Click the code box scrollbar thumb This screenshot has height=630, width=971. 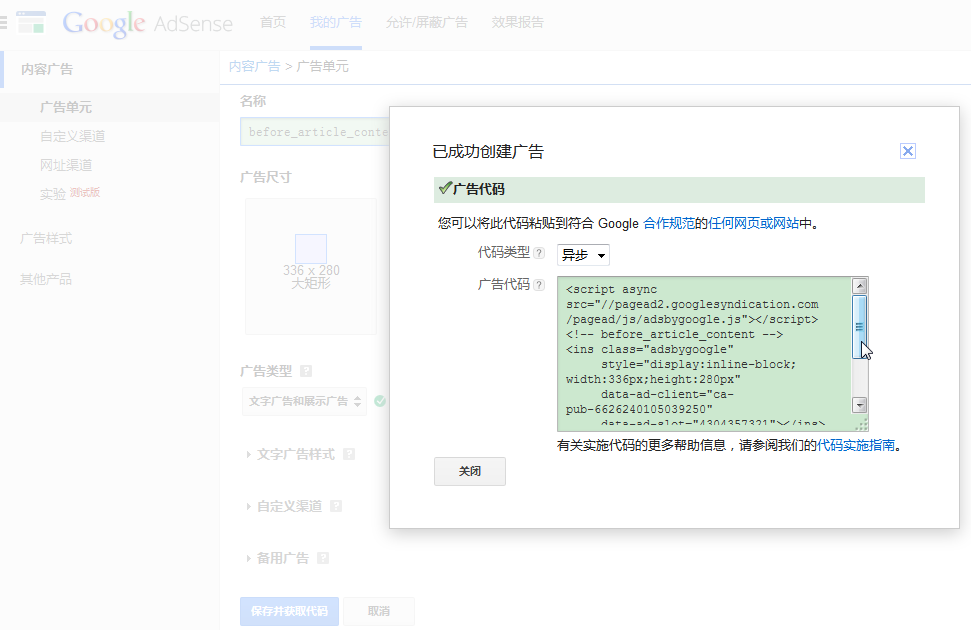[x=860, y=327]
